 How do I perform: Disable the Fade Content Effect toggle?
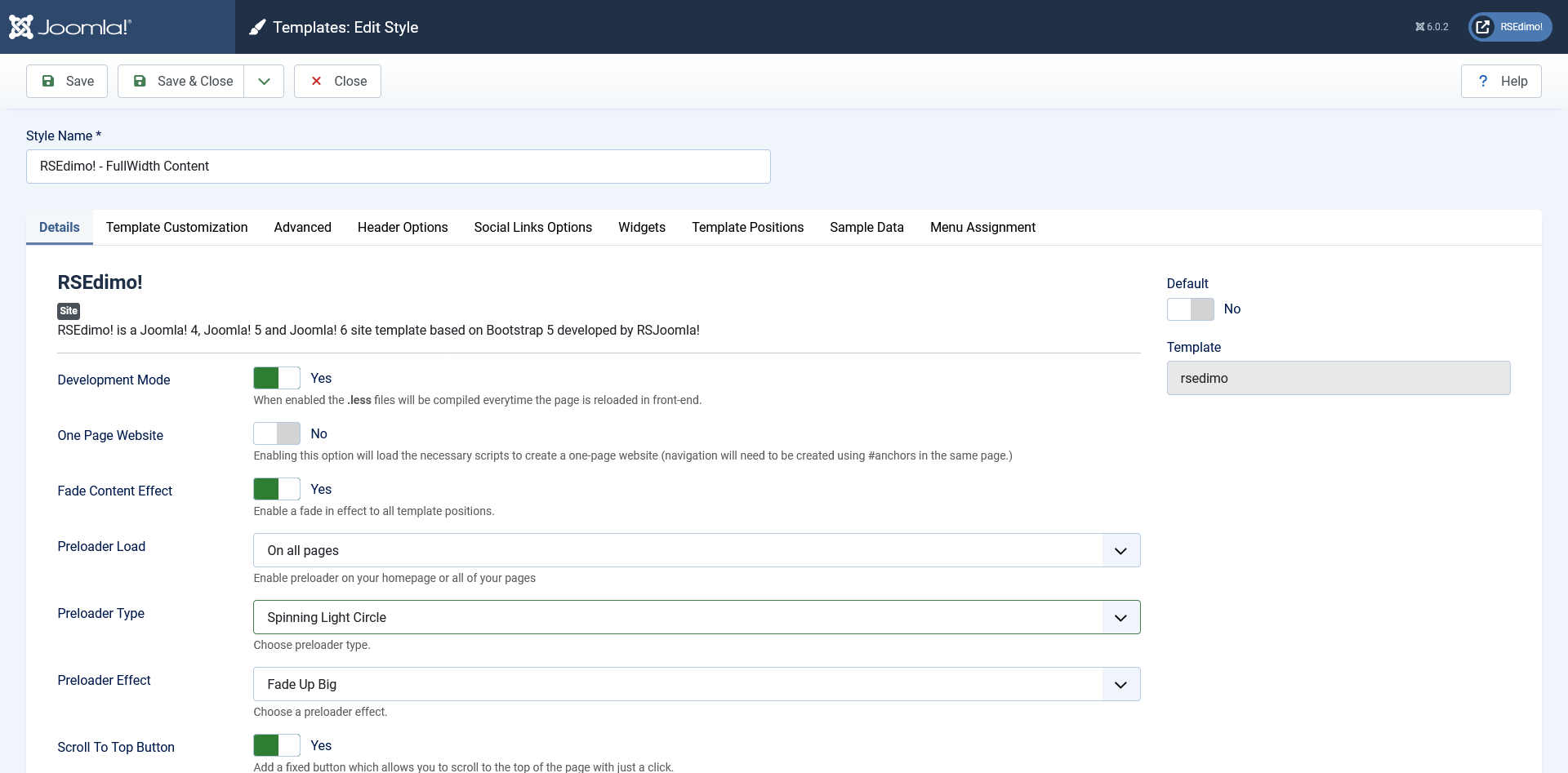[x=277, y=489]
